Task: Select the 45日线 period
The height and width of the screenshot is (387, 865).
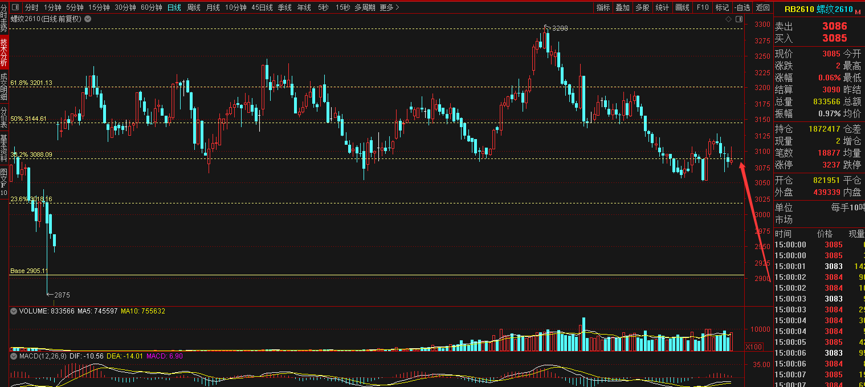Action: [x=262, y=8]
